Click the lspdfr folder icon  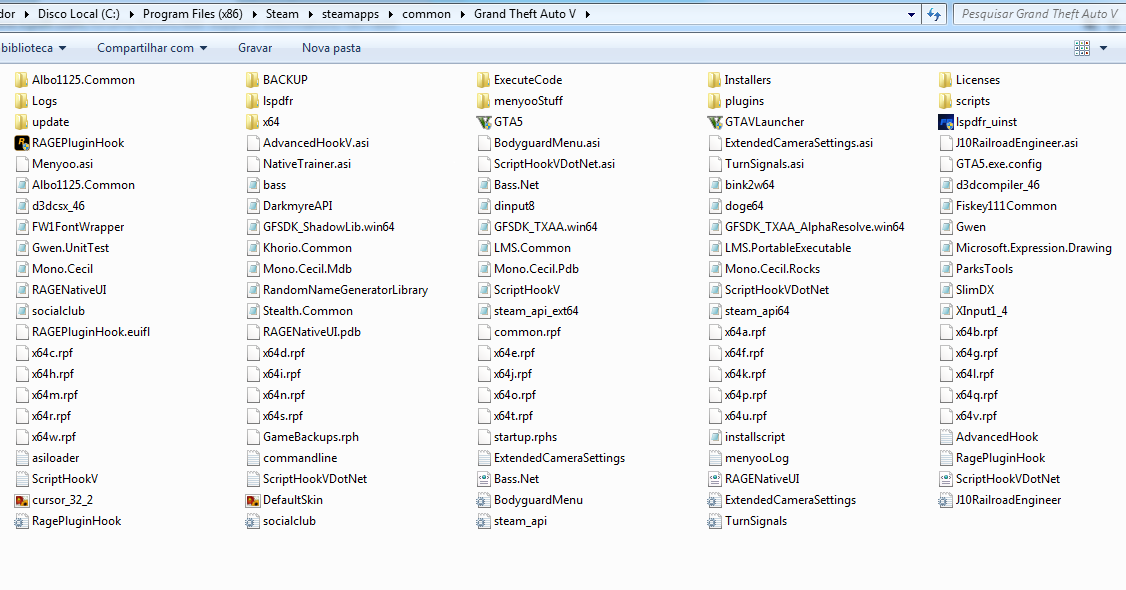[x=253, y=101]
